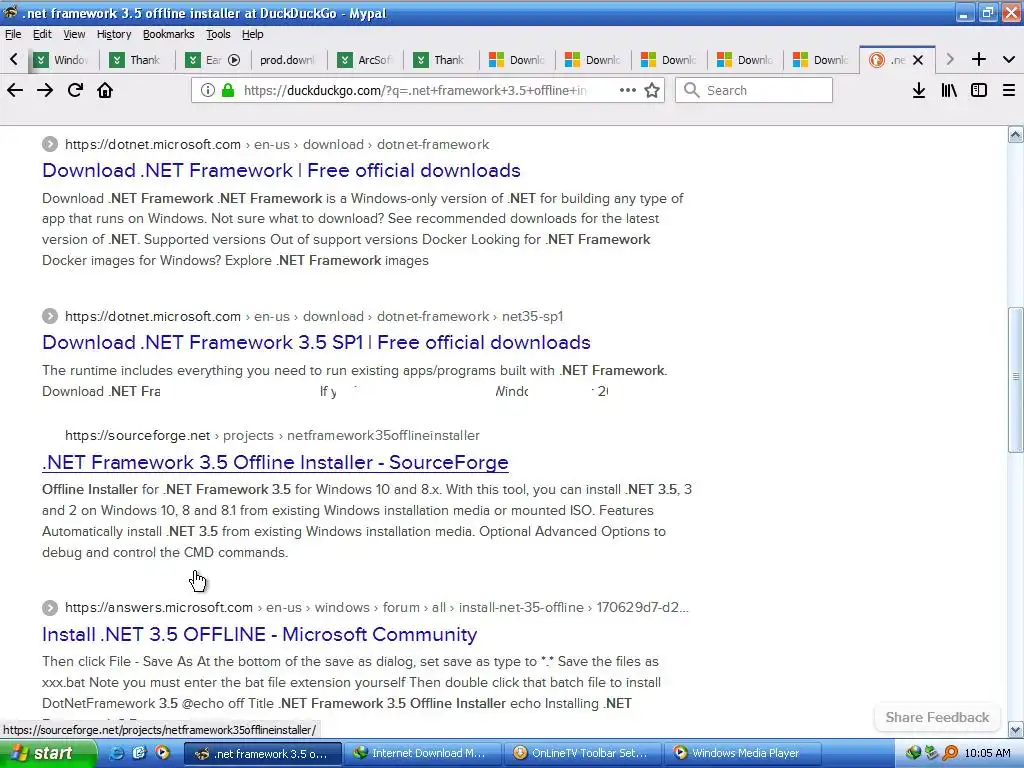The height and width of the screenshot is (768, 1024).
Task: Switch to OnLineTV Toolbar Setup taskbar item
Action: (581, 753)
